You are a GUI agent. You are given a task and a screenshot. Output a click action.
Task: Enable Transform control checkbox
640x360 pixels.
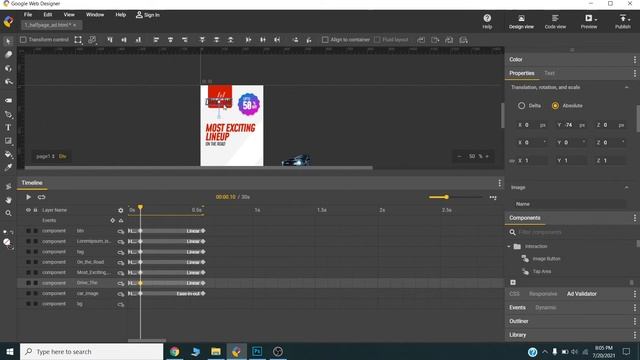[x=23, y=40]
